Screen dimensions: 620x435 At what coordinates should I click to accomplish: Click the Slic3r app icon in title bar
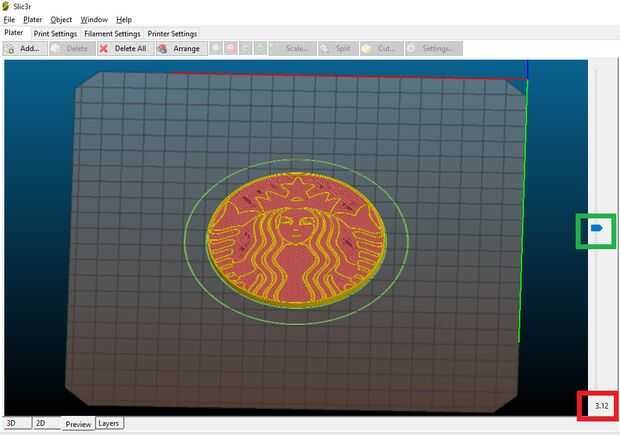point(6,6)
